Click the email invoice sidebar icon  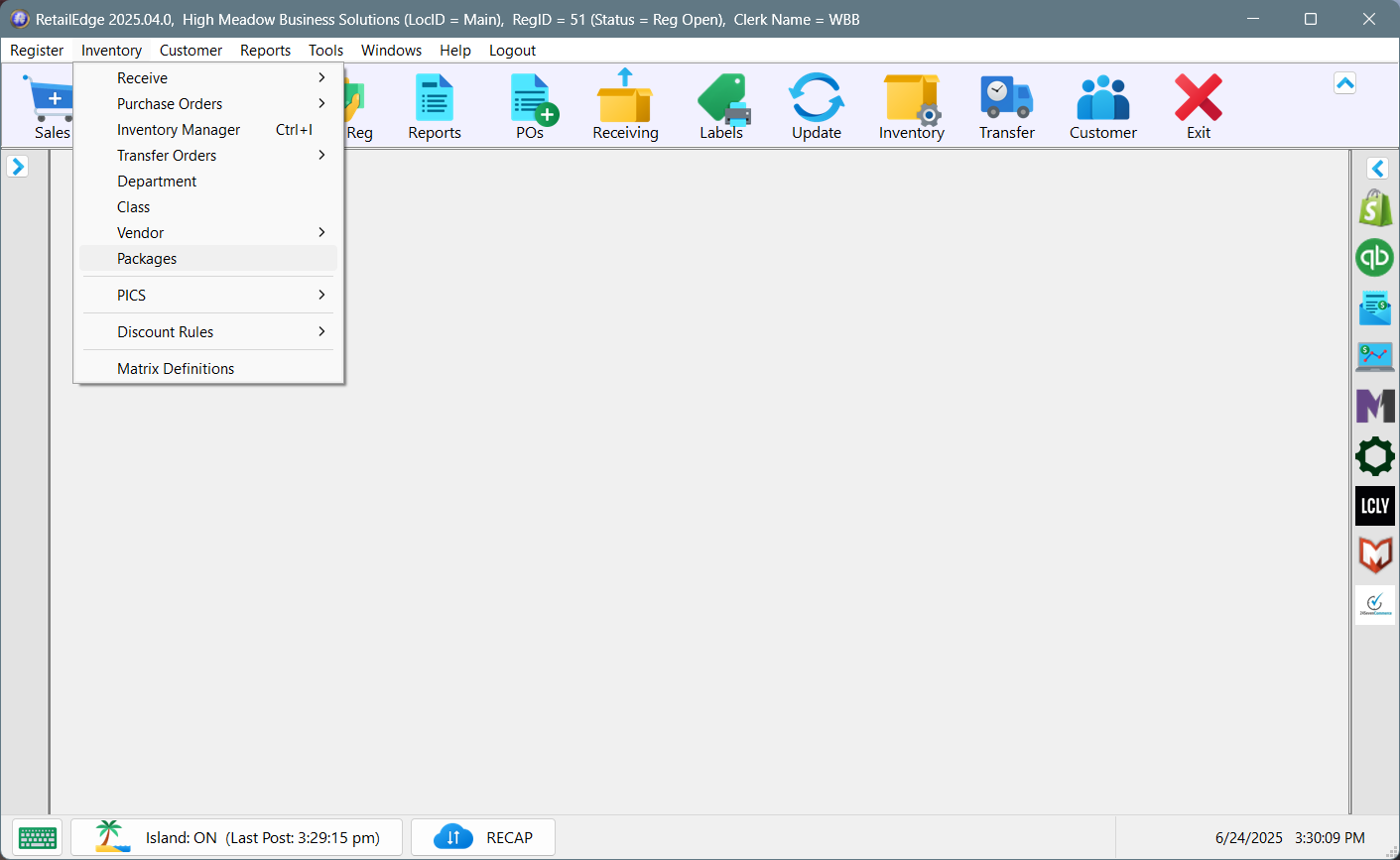(1375, 307)
